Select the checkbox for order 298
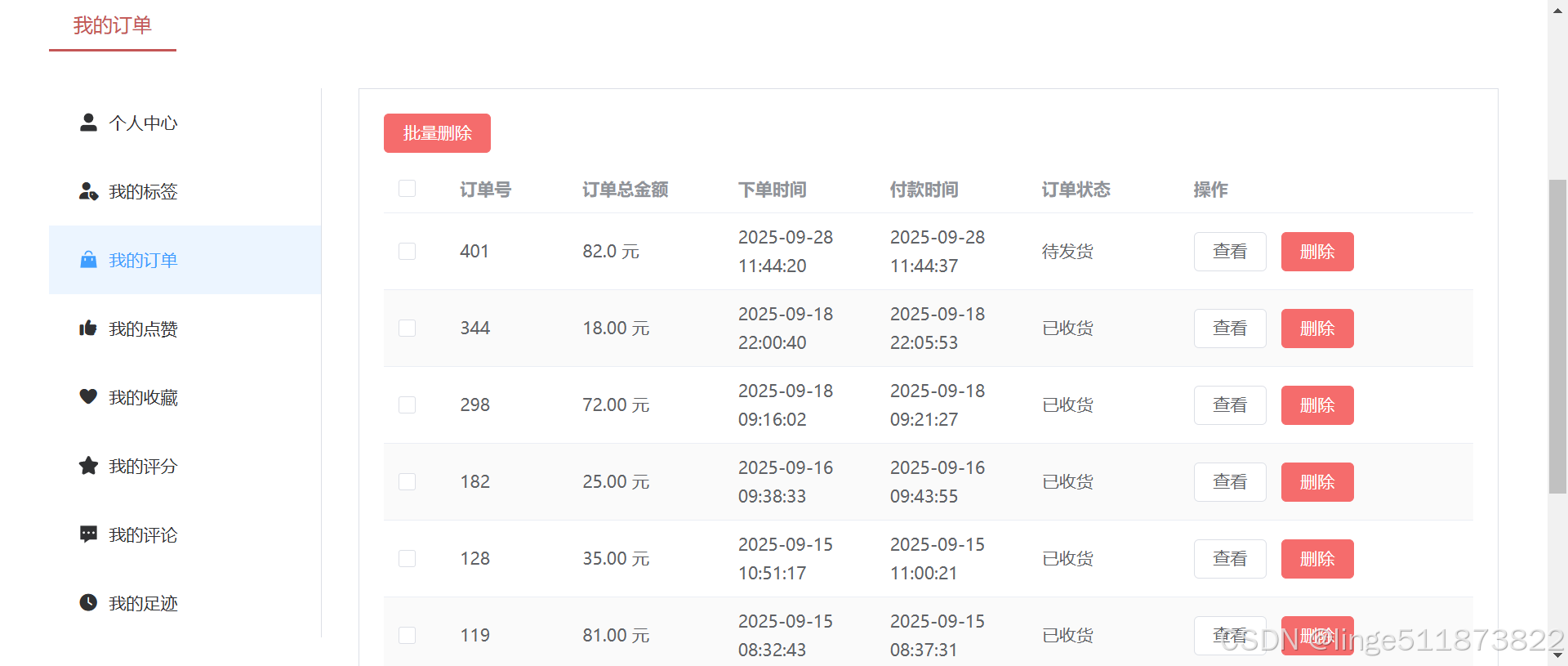The image size is (1568, 666). pyautogui.click(x=407, y=405)
